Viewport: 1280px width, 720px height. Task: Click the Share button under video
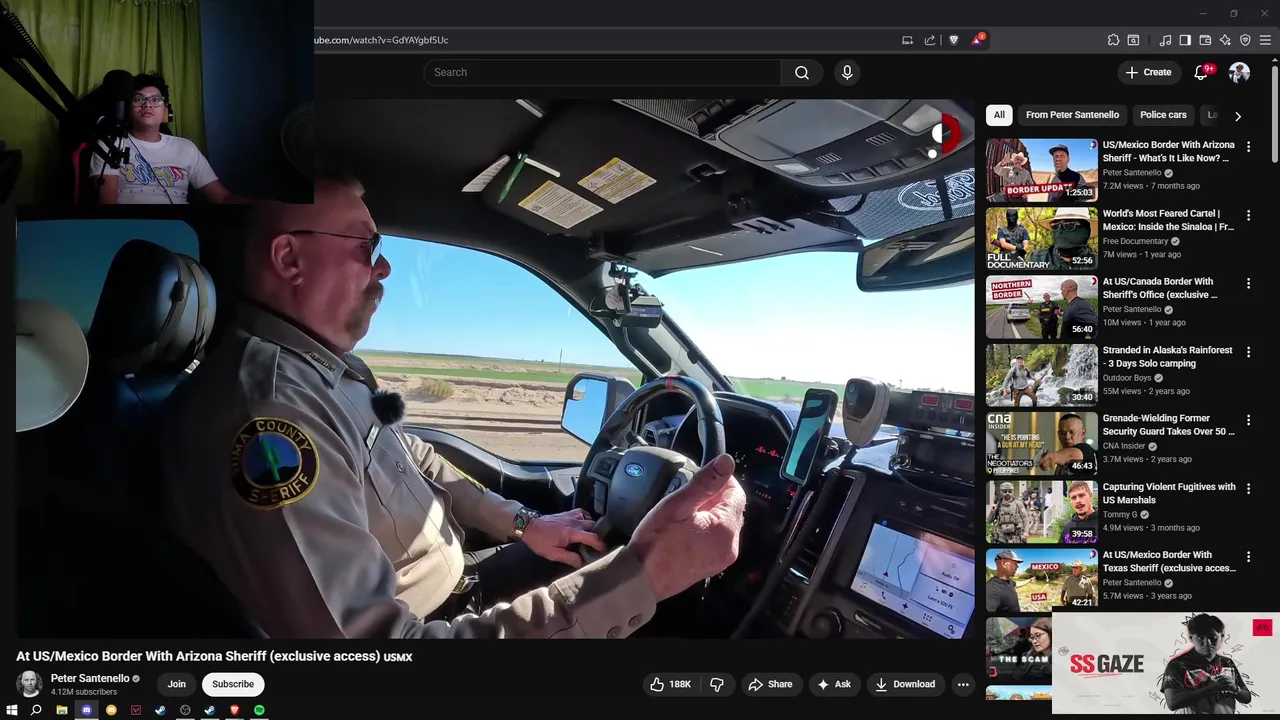(x=770, y=684)
